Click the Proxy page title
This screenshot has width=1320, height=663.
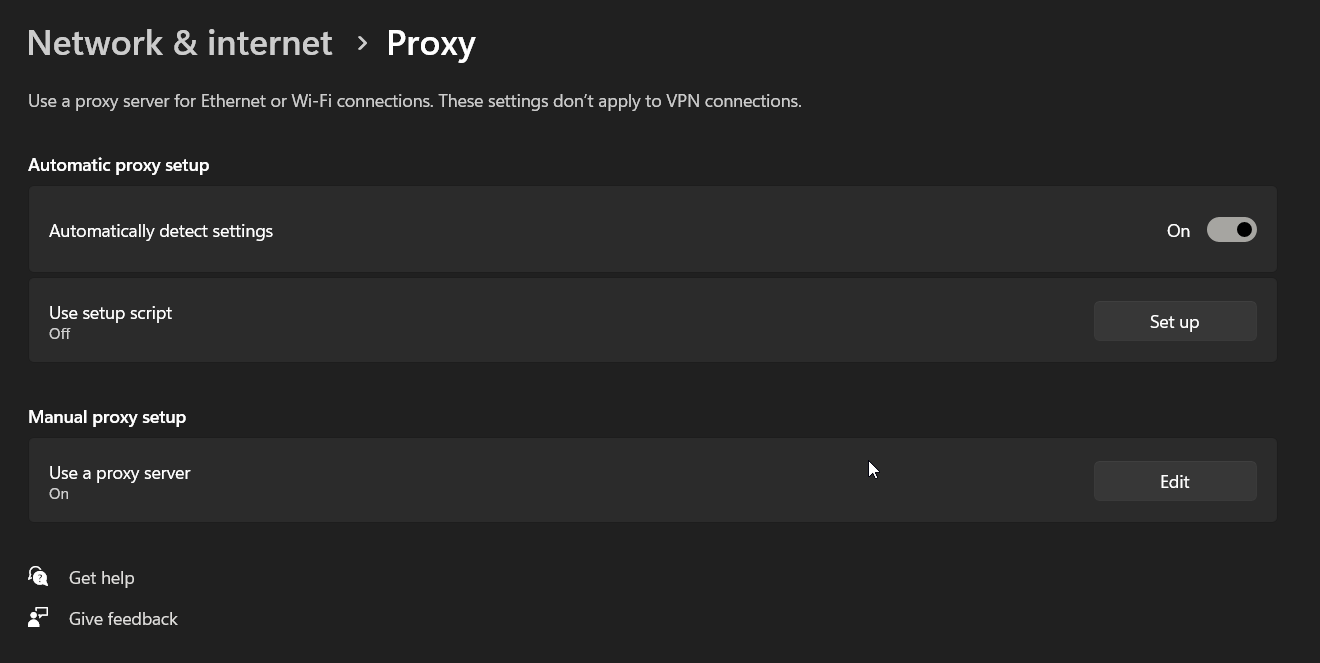[x=431, y=43]
